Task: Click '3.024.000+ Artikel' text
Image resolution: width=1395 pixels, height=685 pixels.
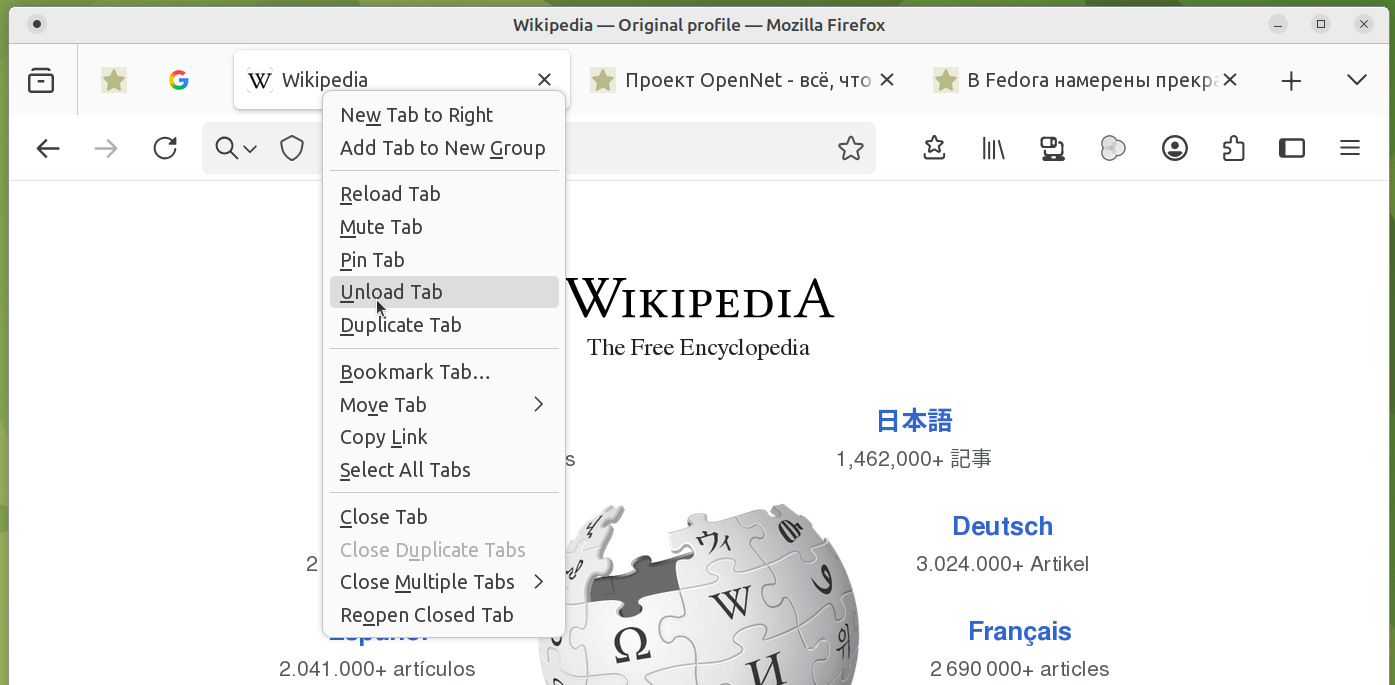Action: (1002, 564)
